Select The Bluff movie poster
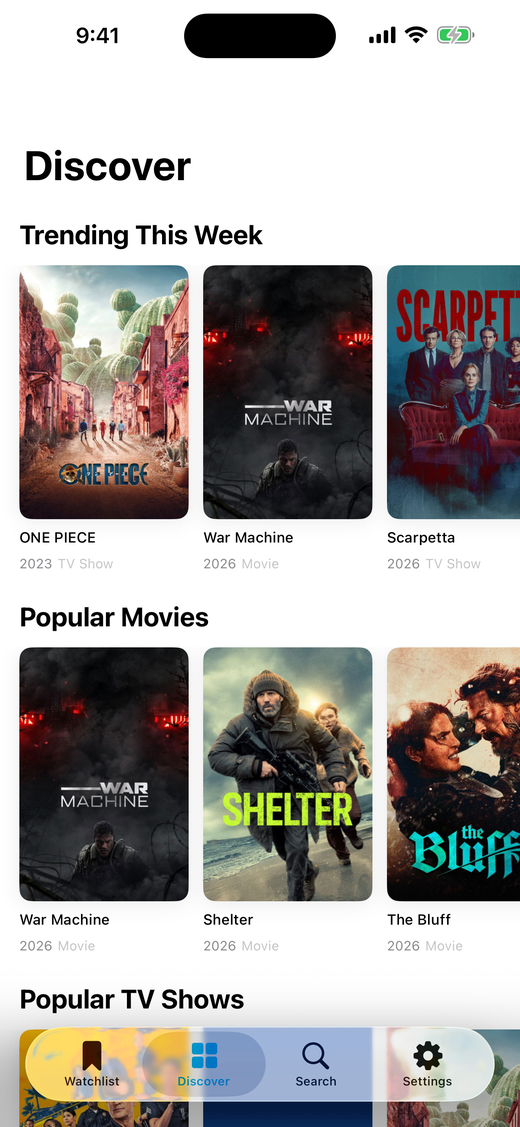 click(x=453, y=774)
